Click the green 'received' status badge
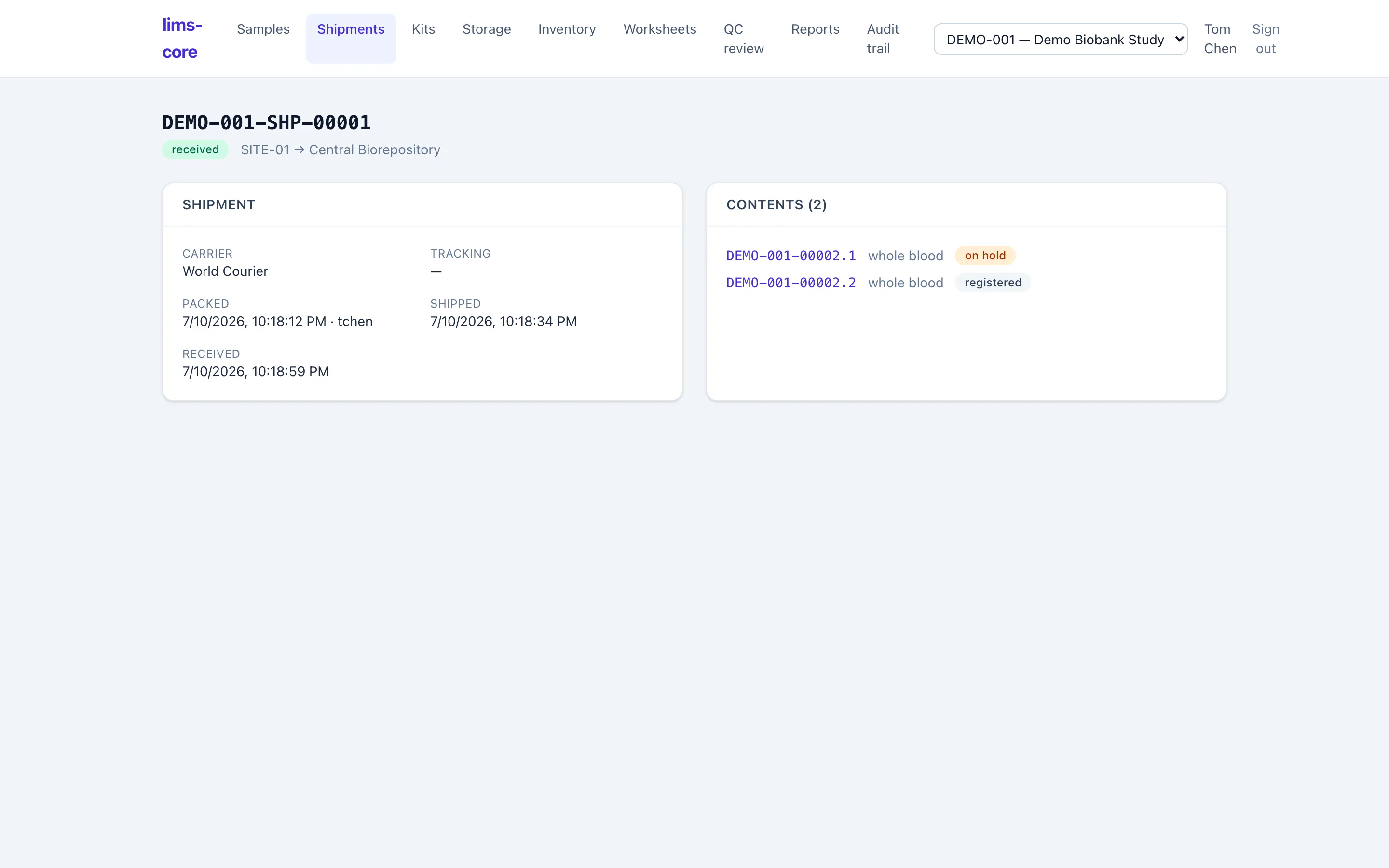 click(x=195, y=149)
